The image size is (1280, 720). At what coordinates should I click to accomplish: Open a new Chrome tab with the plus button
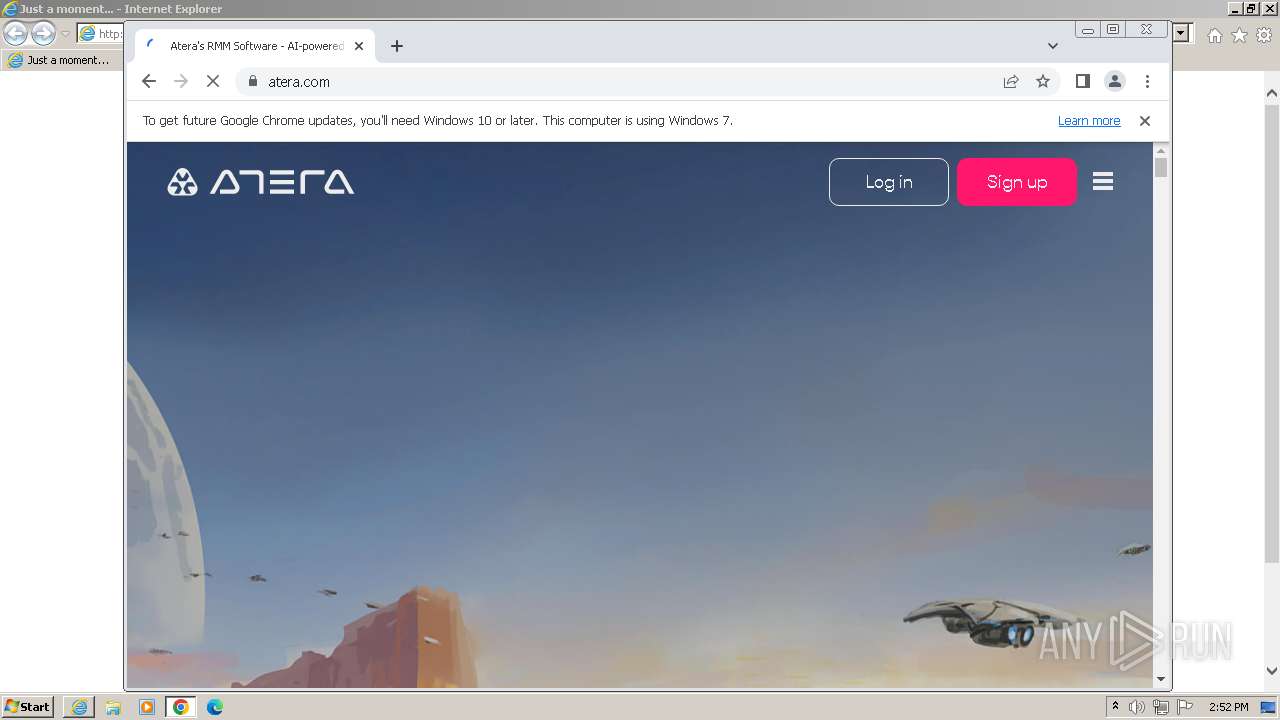pos(397,46)
